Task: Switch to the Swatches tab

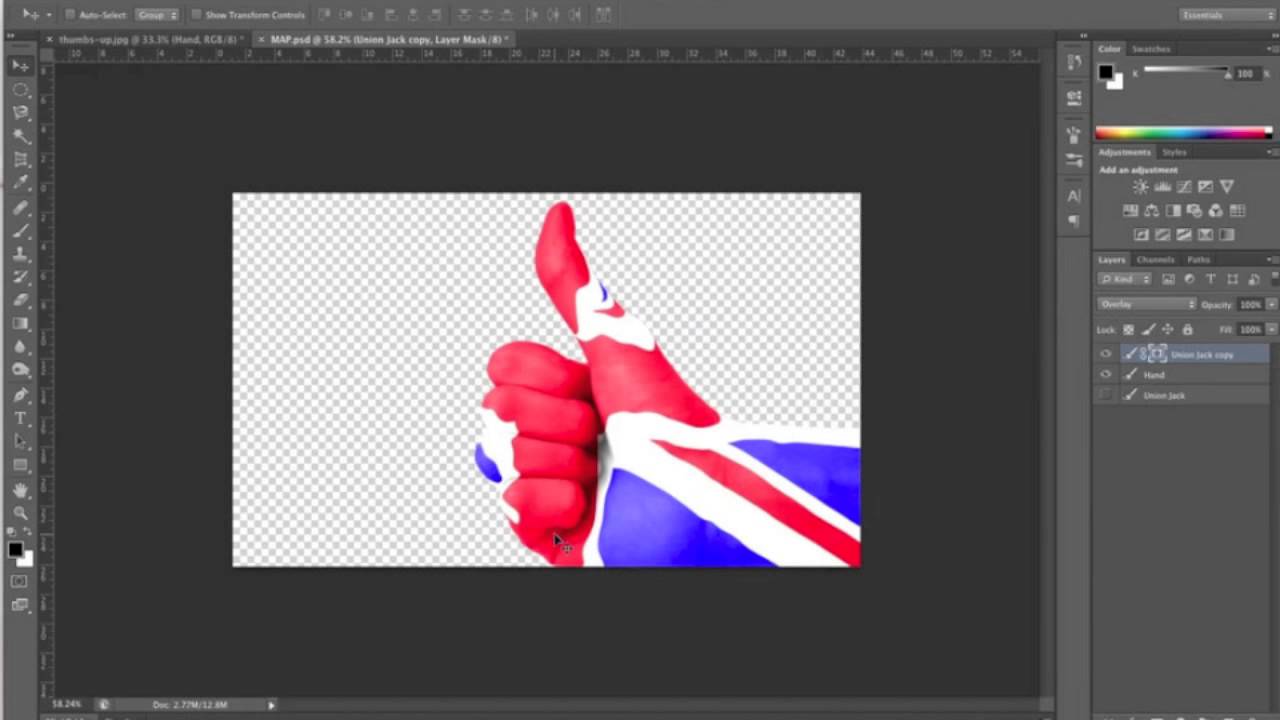Action: [x=1151, y=49]
